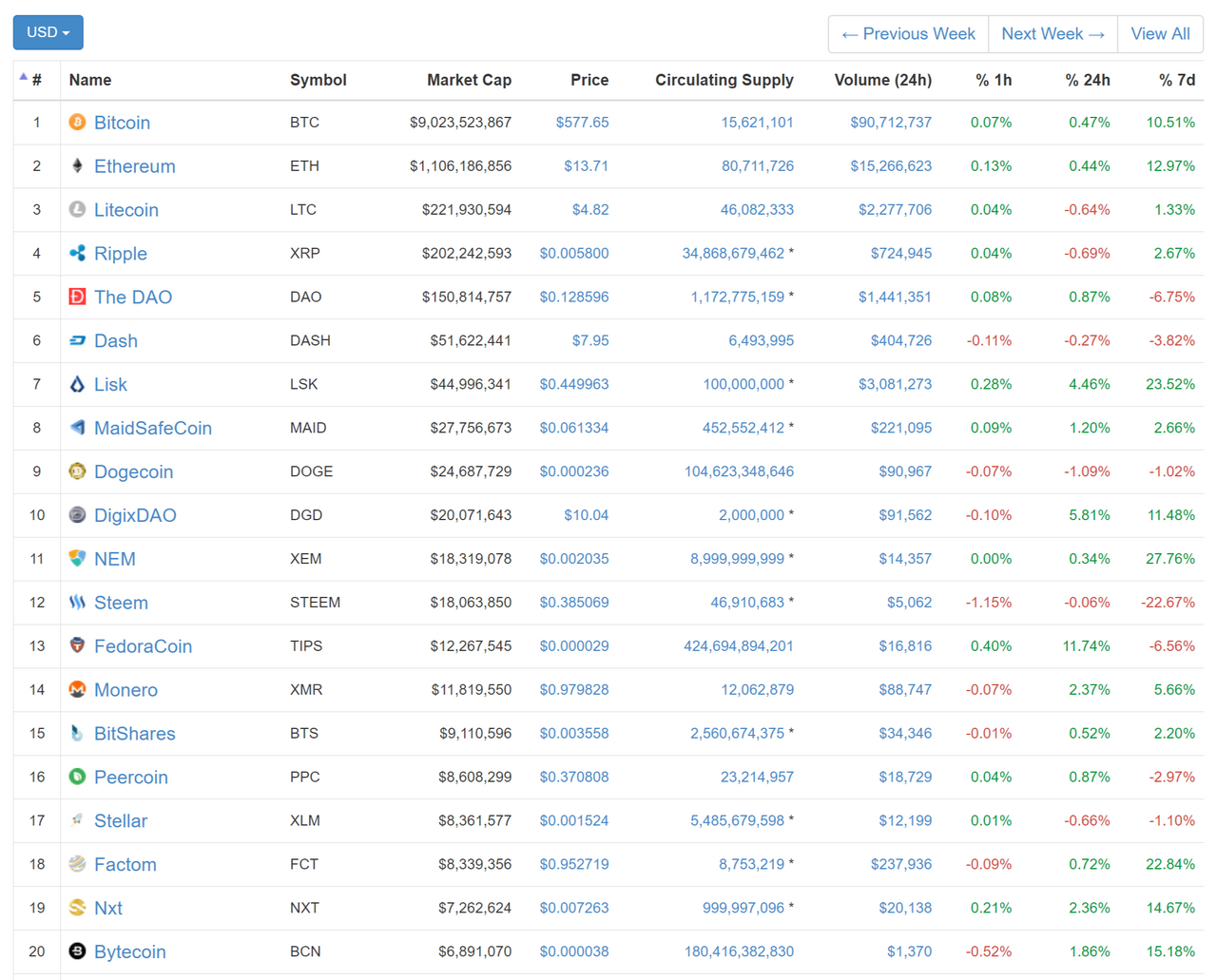Viewport: 1217px width, 980px height.
Task: Sort table by rank number column
Action: click(x=36, y=81)
